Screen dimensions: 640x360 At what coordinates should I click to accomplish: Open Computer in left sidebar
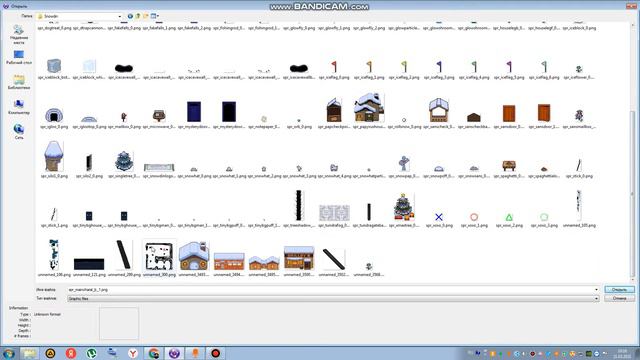[19, 107]
